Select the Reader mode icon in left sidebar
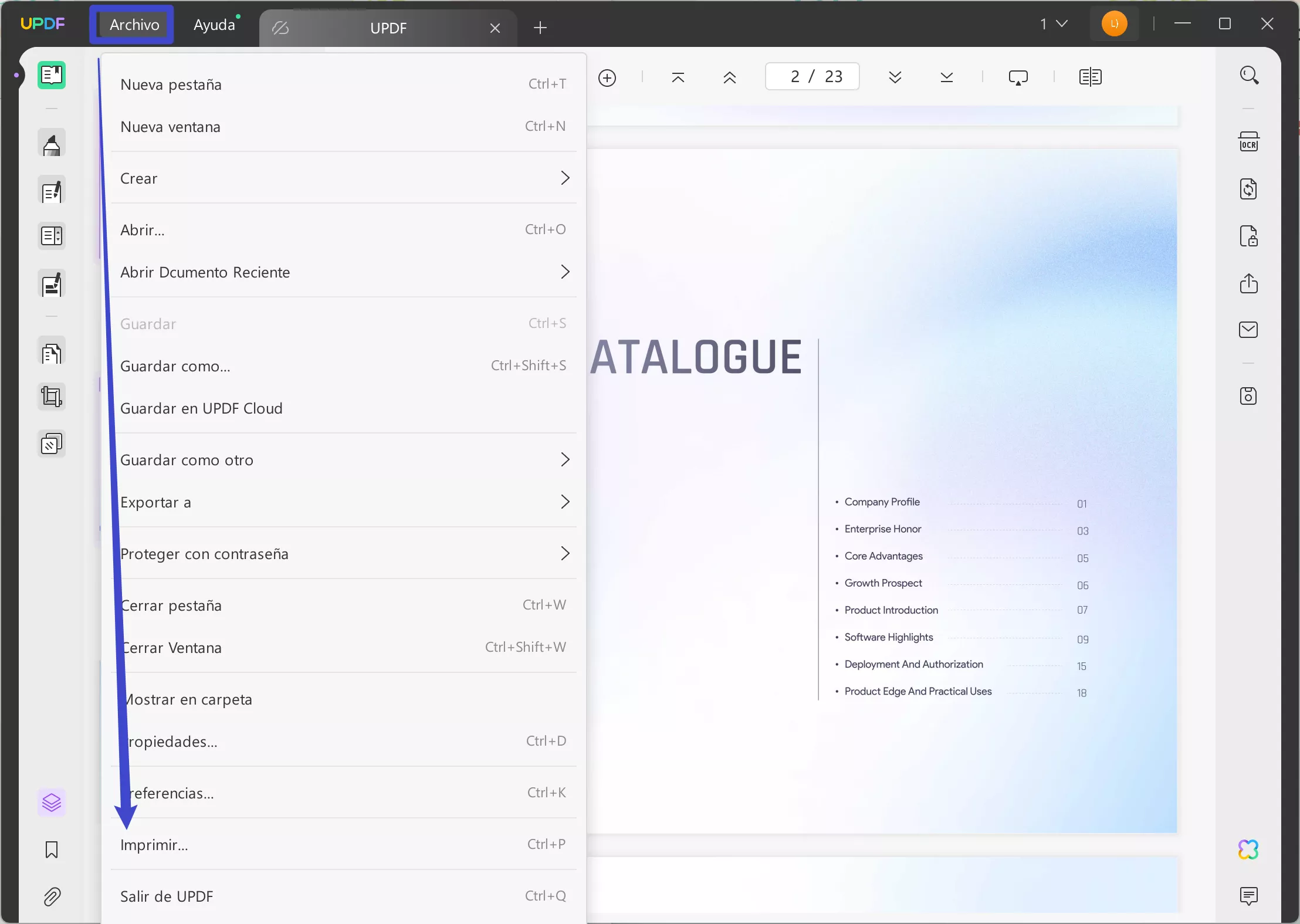Screen dimensions: 1300x924 (x=52, y=75)
